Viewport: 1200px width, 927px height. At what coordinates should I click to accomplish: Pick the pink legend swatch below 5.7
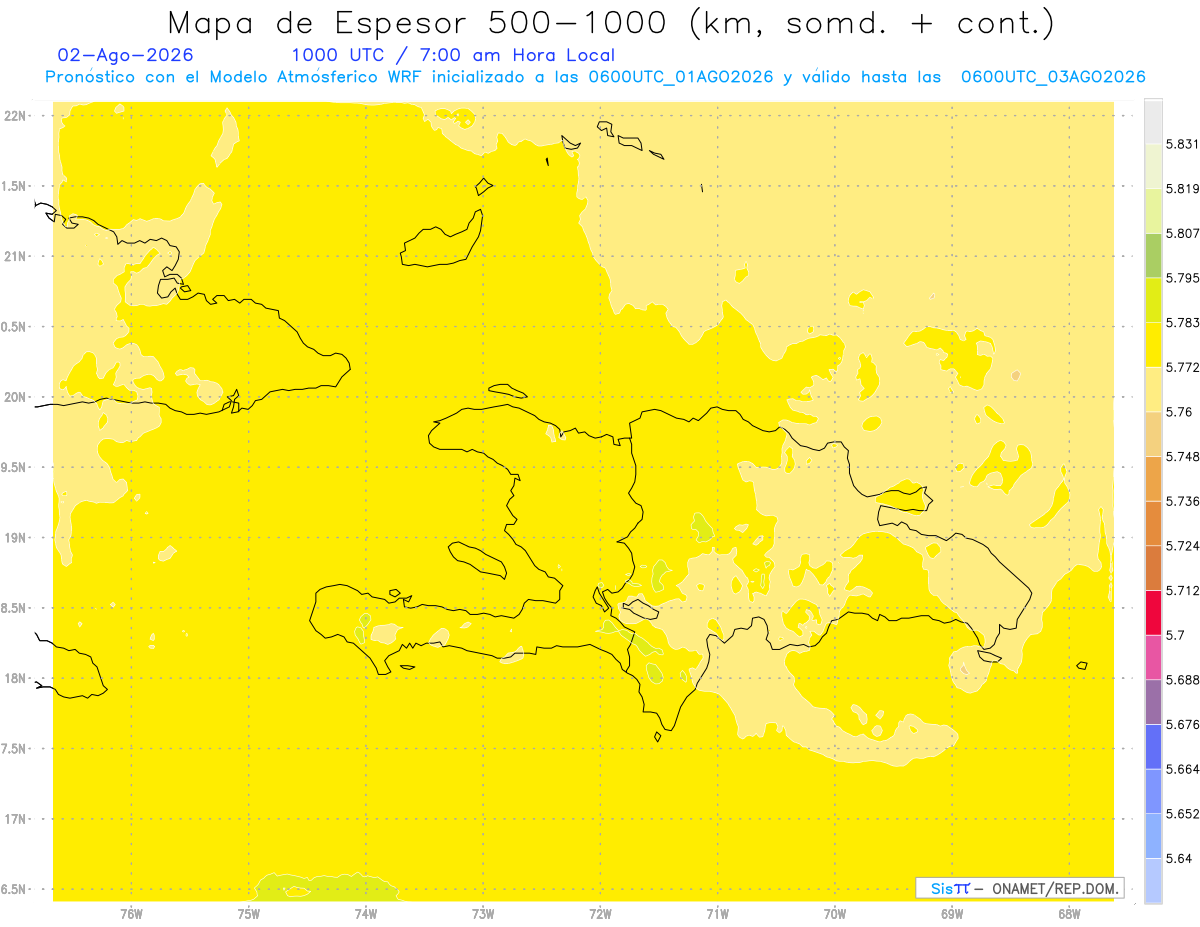coord(1153,656)
